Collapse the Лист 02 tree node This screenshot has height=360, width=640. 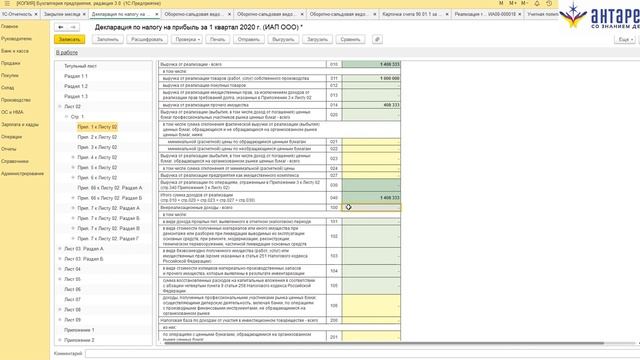point(60,107)
